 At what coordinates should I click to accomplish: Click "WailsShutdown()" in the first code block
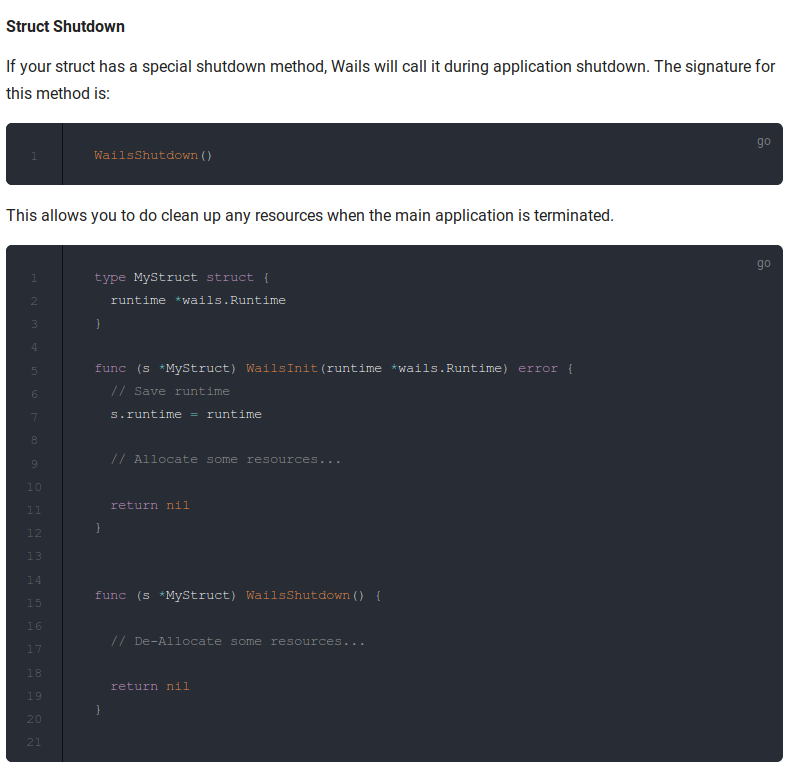153,155
